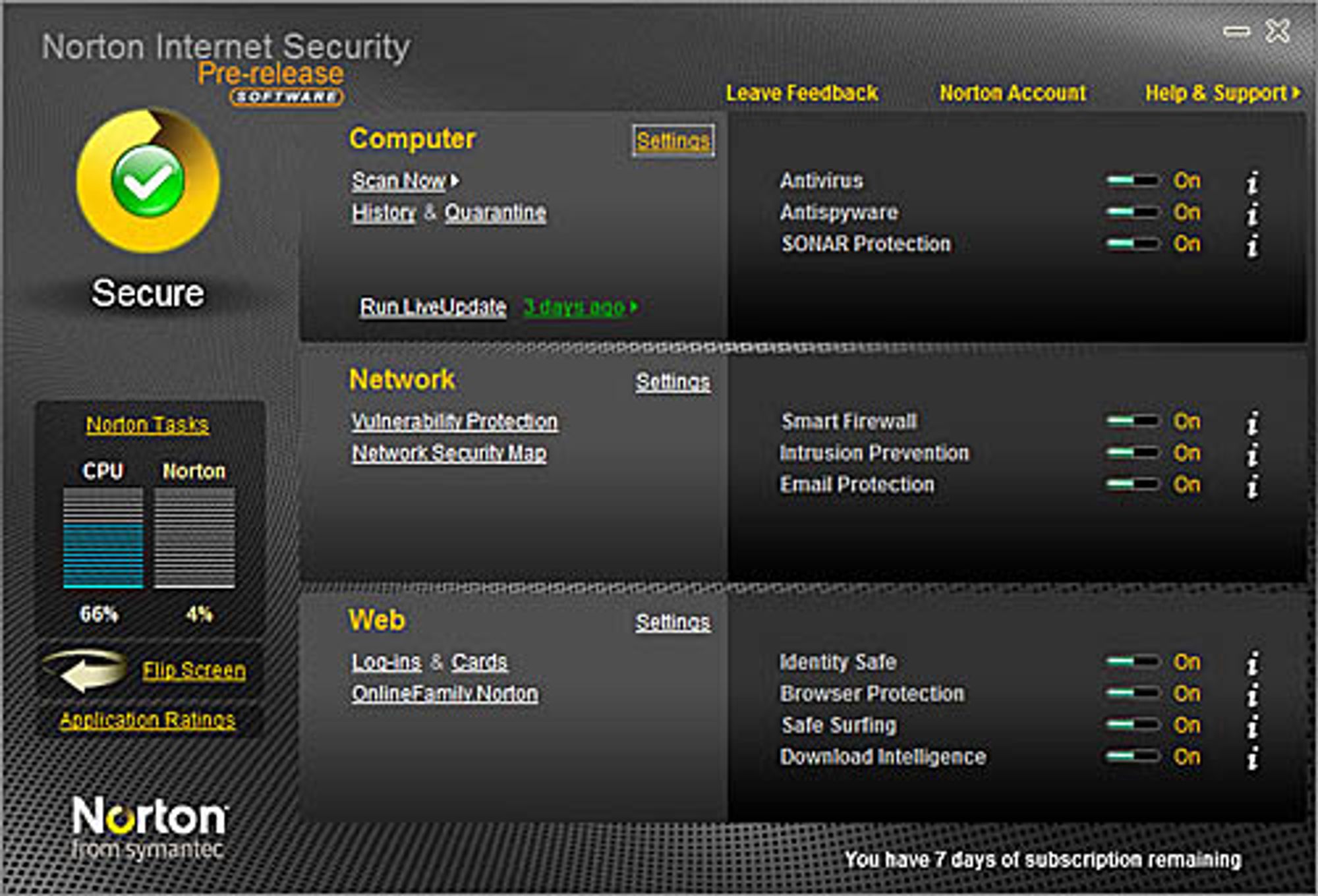Image resolution: width=1318 pixels, height=896 pixels.
Task: Close the Norton Internet Security window
Action: click(x=1277, y=31)
